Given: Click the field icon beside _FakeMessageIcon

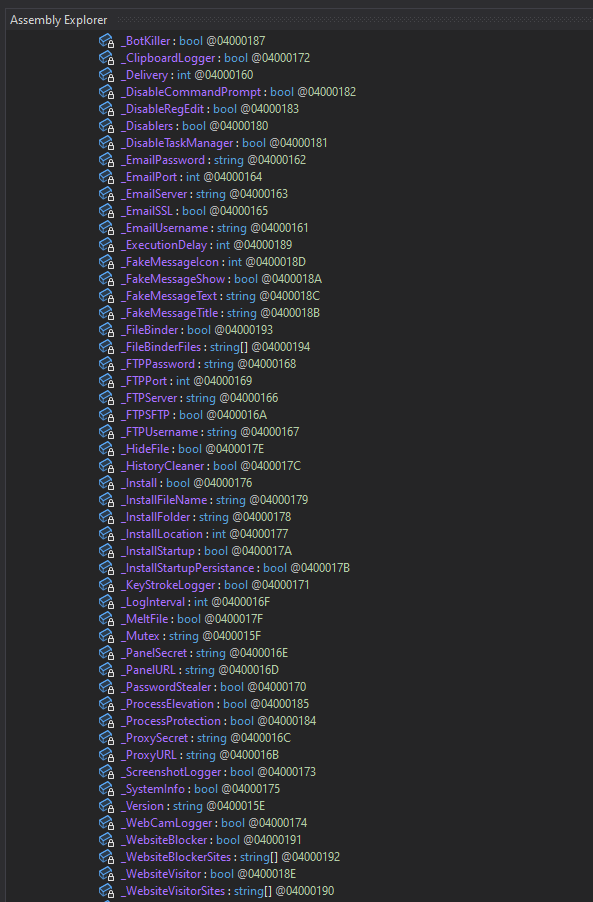Looking at the screenshot, I should 106,262.
